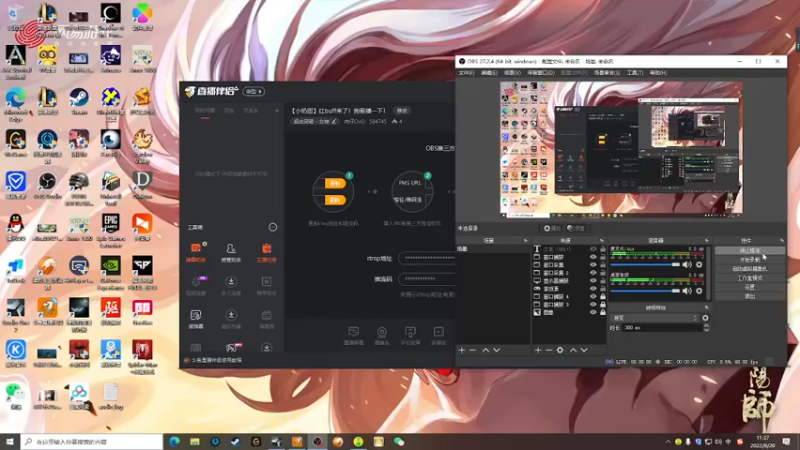The image size is (800, 450).
Task: Click the Windows Start button
Action: tap(10, 441)
